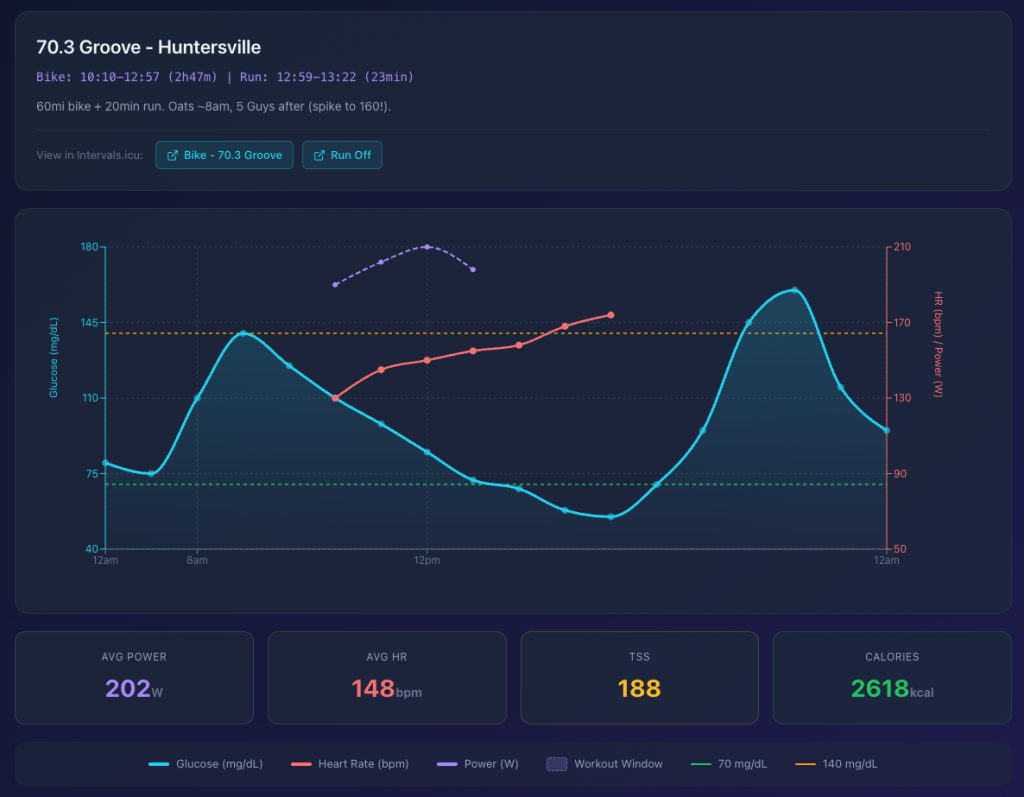This screenshot has height=797, width=1024.
Task: Select the Avg HR 148 bpm card
Action: pos(387,677)
